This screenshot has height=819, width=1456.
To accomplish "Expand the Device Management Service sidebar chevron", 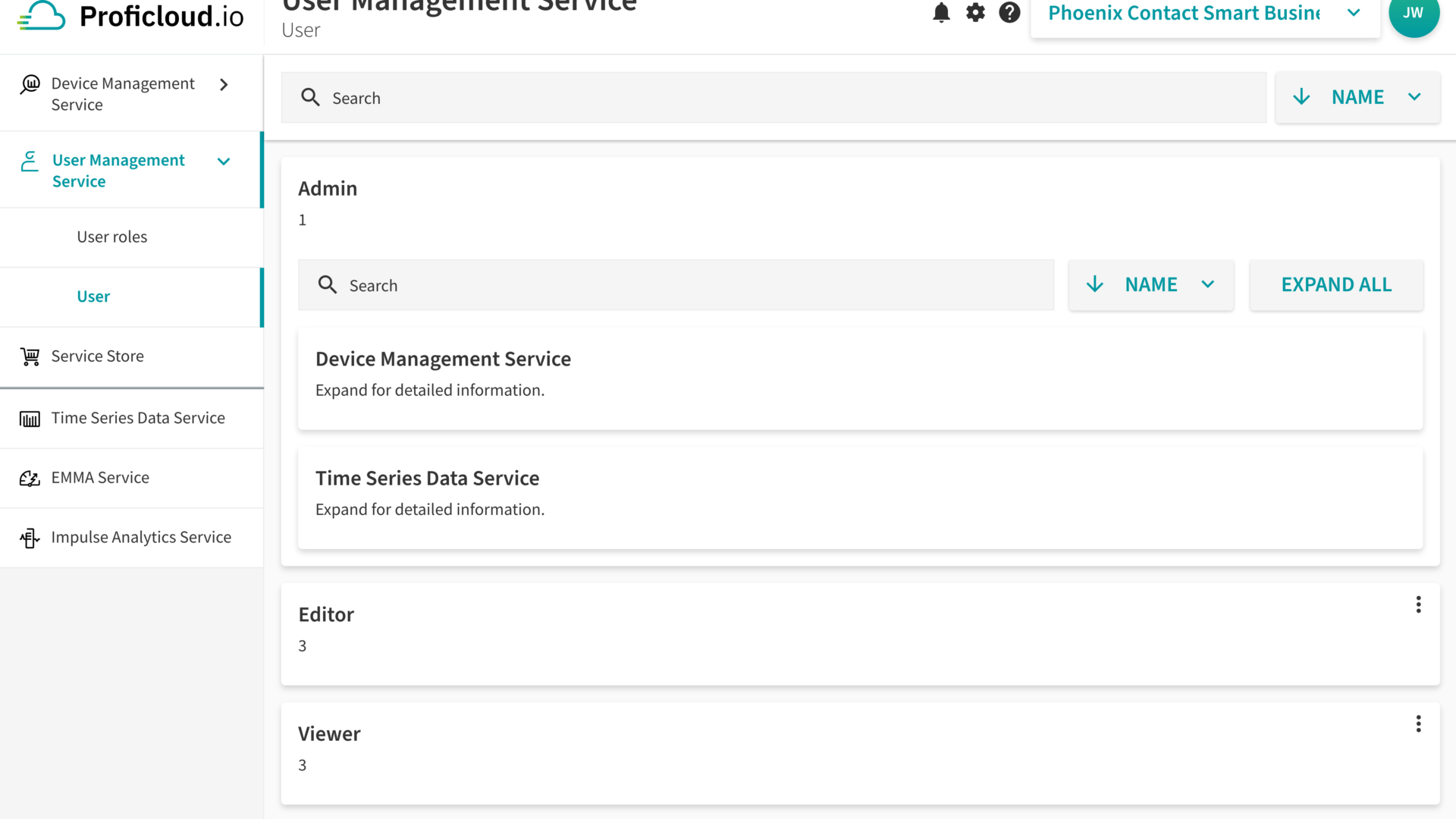I will tap(224, 85).
